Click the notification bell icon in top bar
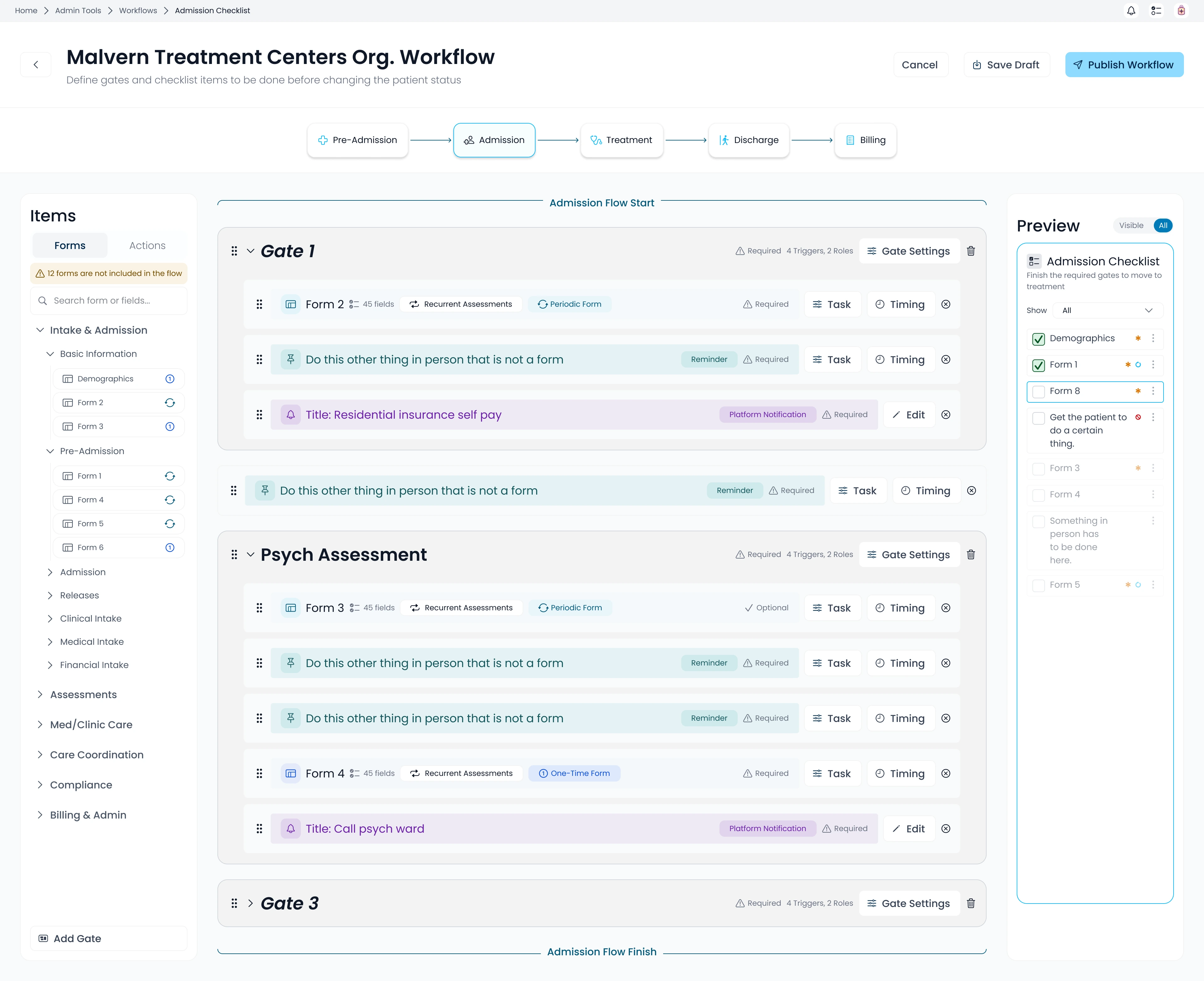This screenshot has width=1204, height=981. (1131, 11)
